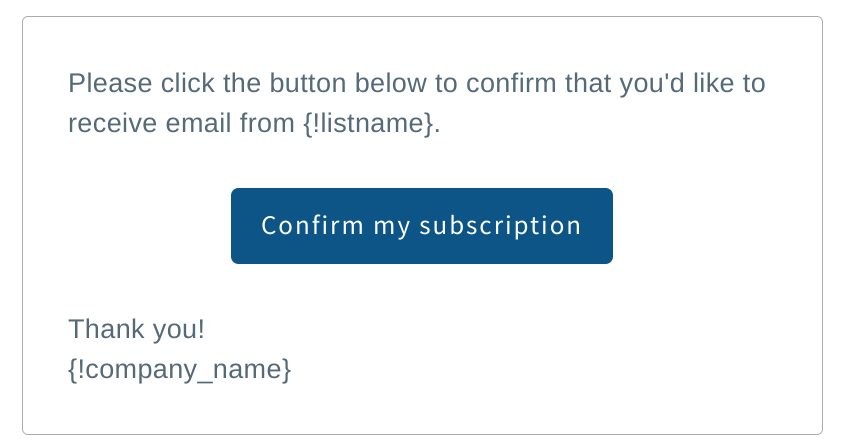
Task: Click the word Confirm inside the blue button
Action: (x=312, y=225)
